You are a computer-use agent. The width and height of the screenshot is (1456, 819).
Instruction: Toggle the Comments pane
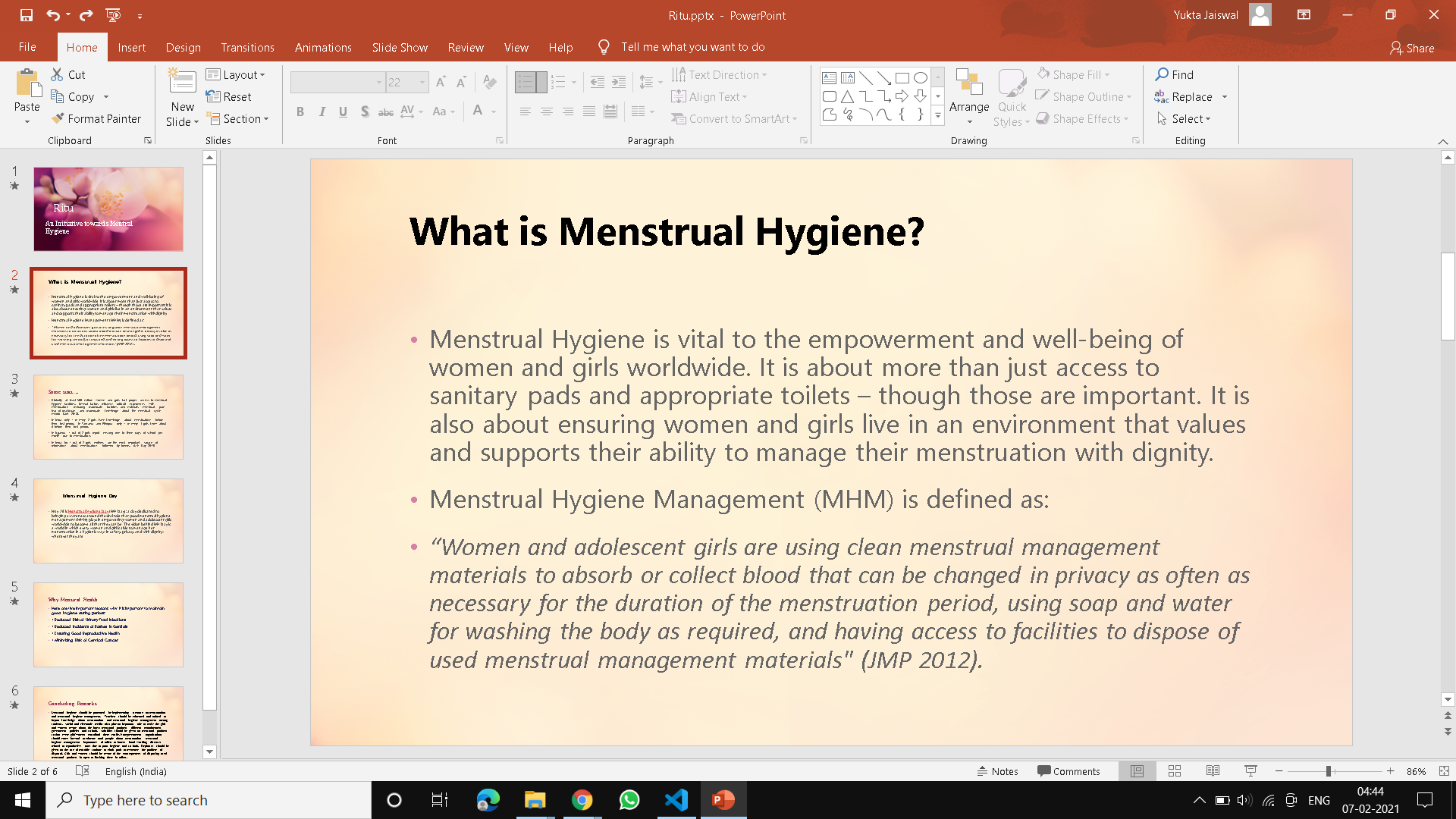[x=1068, y=771]
